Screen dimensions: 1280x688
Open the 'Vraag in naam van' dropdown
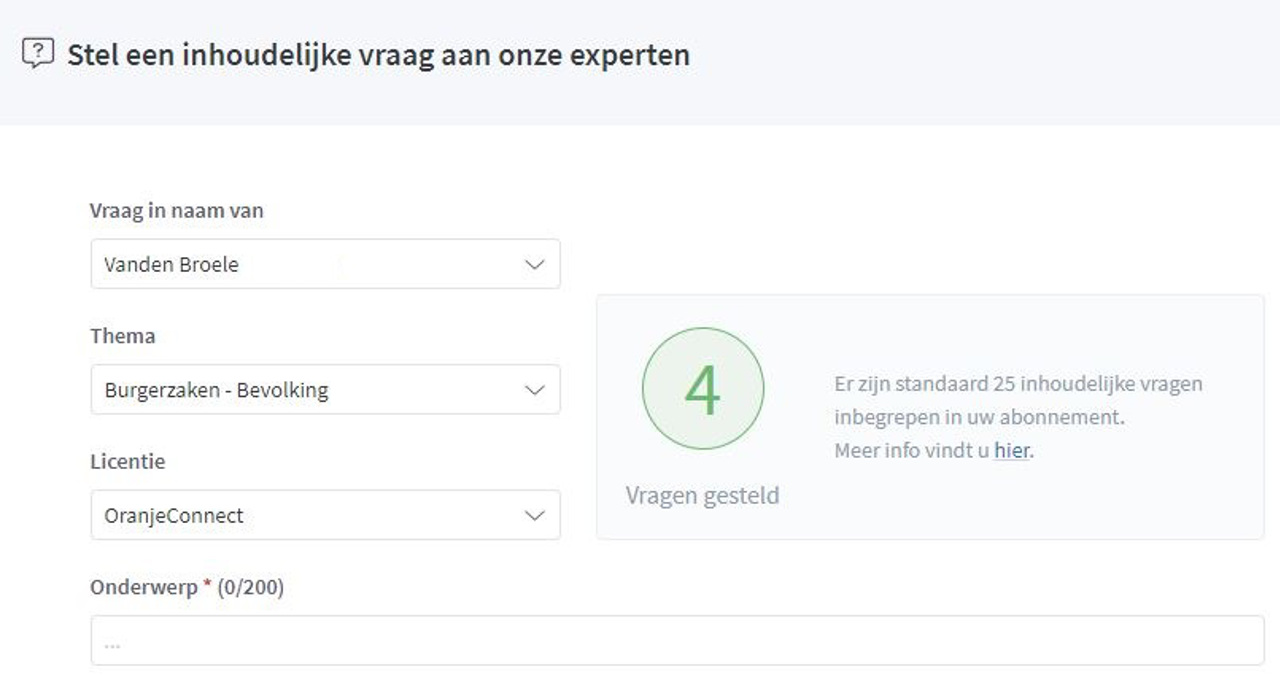(325, 265)
